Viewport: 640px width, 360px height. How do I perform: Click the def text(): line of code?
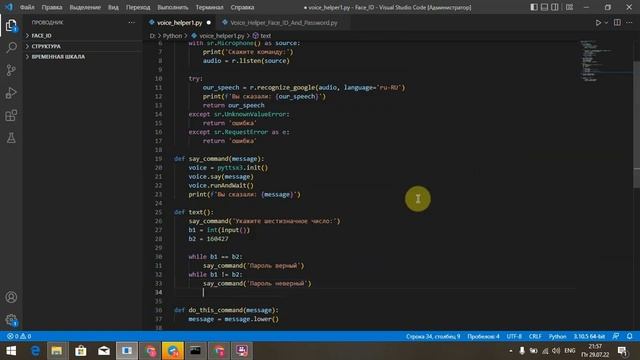coord(193,212)
